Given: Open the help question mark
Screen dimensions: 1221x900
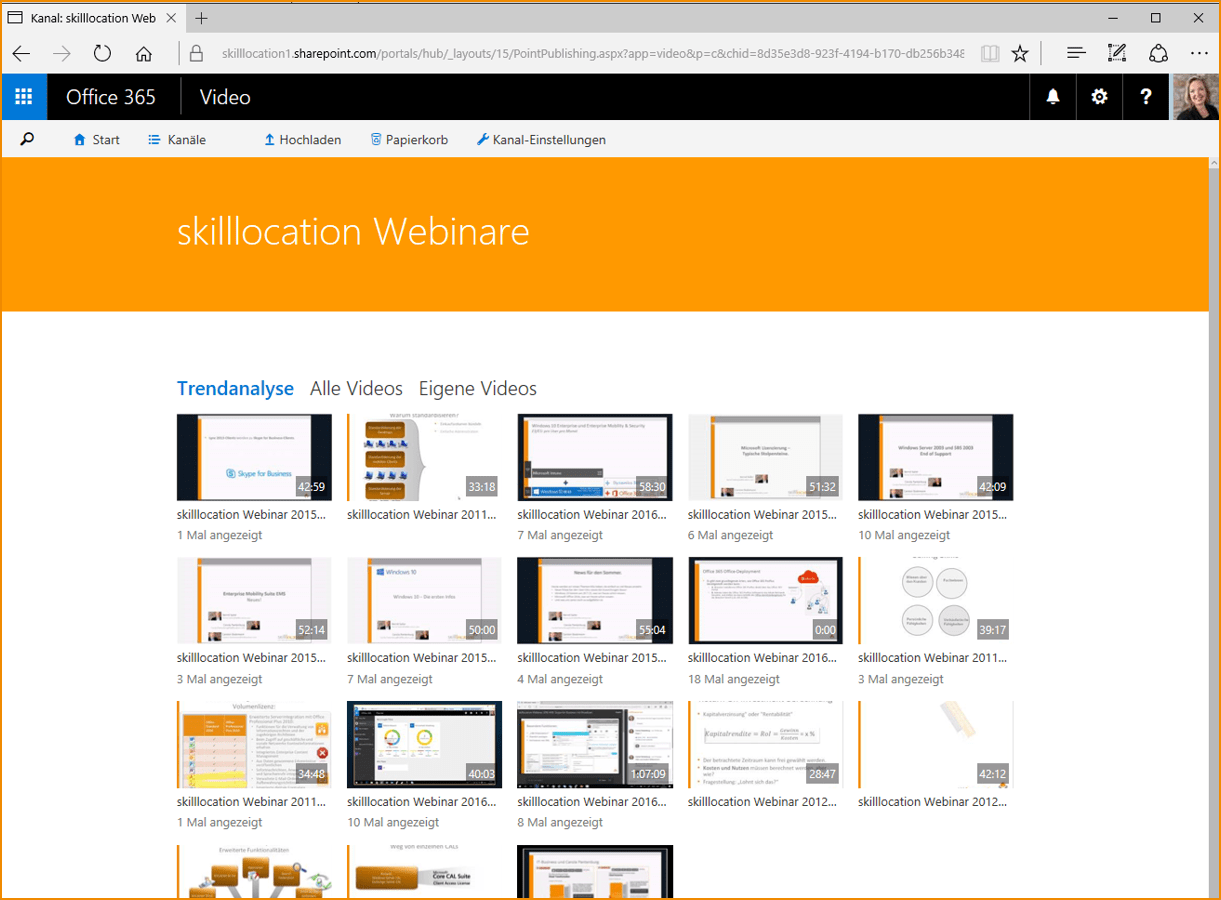Looking at the screenshot, I should click(1145, 97).
